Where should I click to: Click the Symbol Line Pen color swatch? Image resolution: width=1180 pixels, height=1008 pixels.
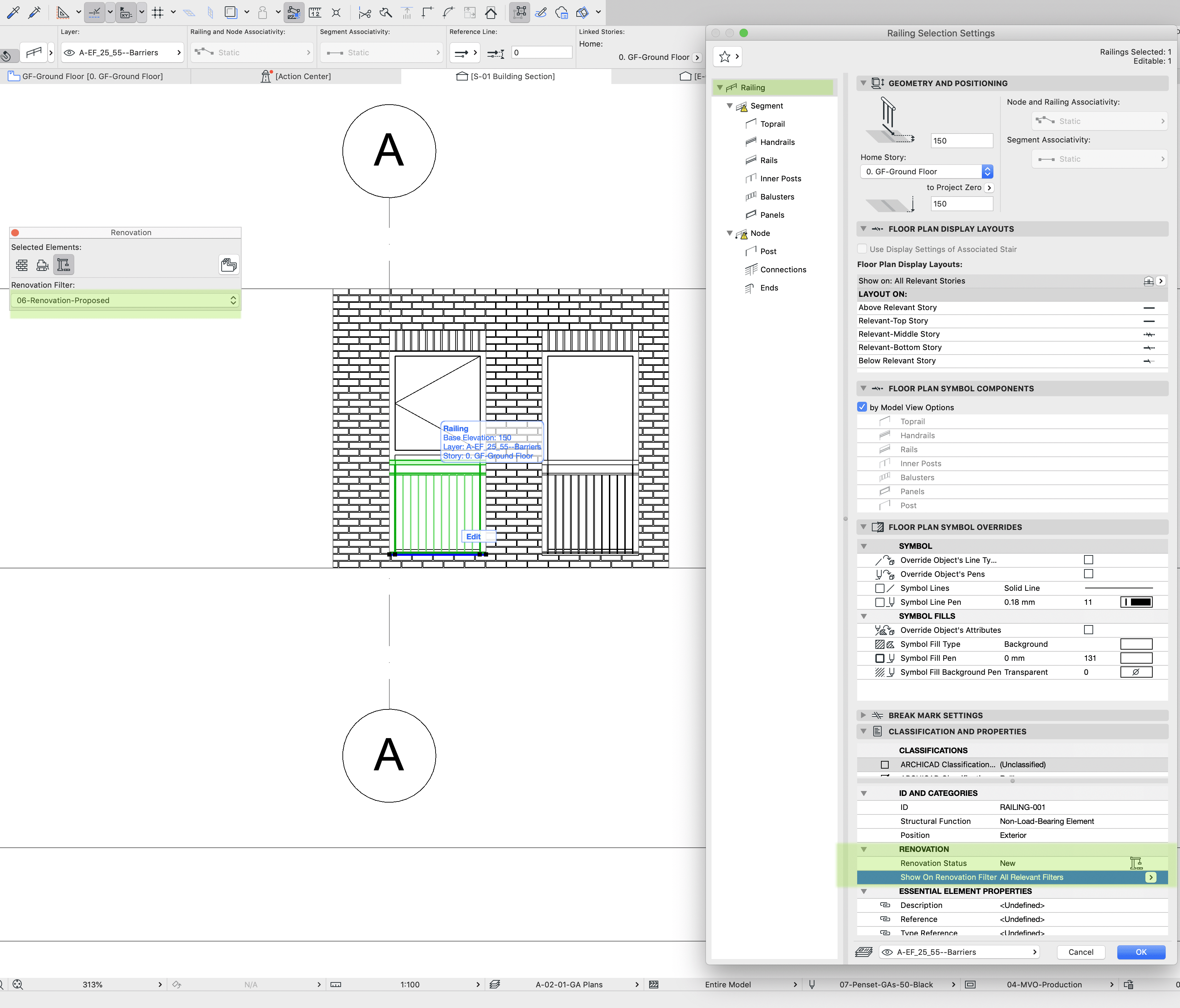pyautogui.click(x=1136, y=602)
